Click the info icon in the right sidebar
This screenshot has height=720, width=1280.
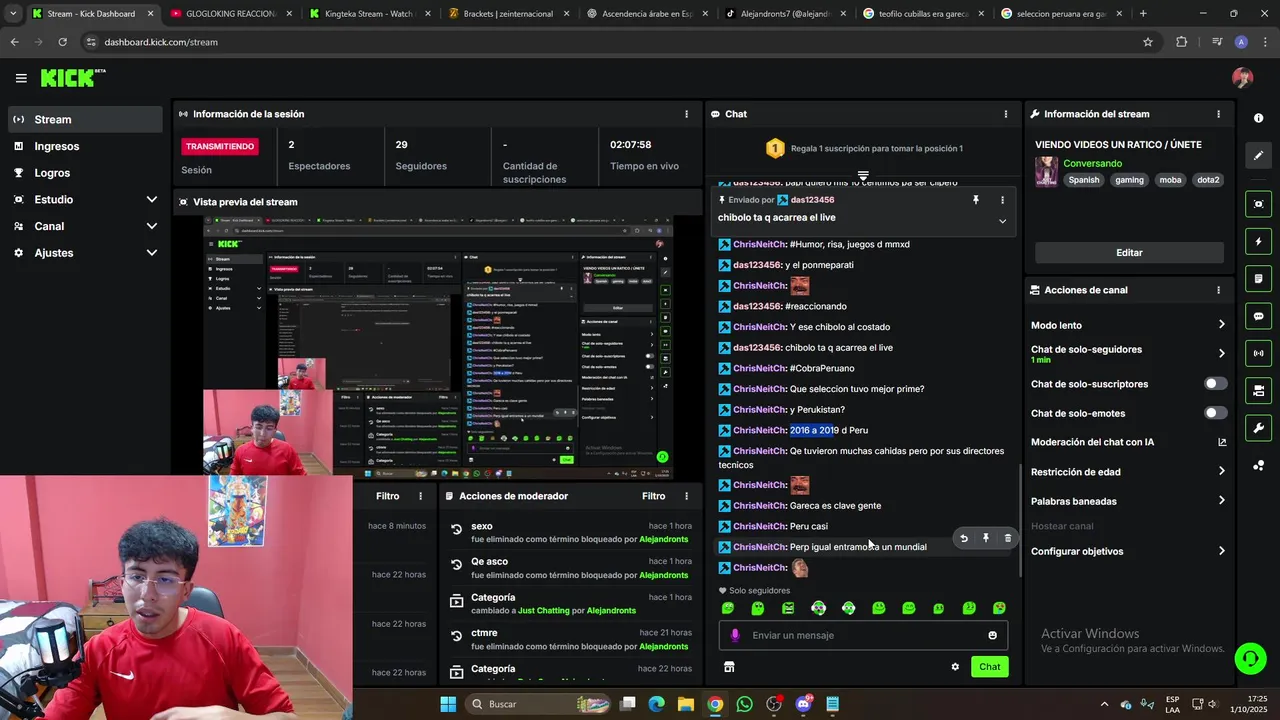pyautogui.click(x=1258, y=118)
